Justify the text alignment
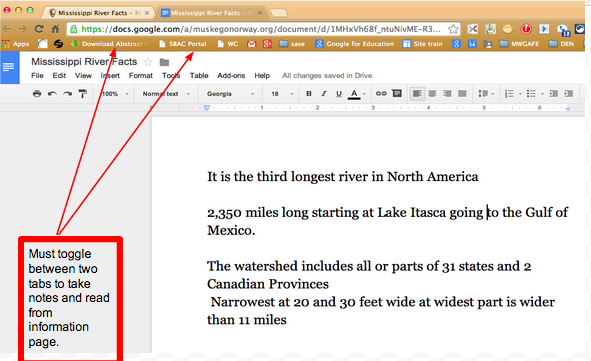Image resolution: width=591 pixels, height=361 pixels. click(x=462, y=93)
